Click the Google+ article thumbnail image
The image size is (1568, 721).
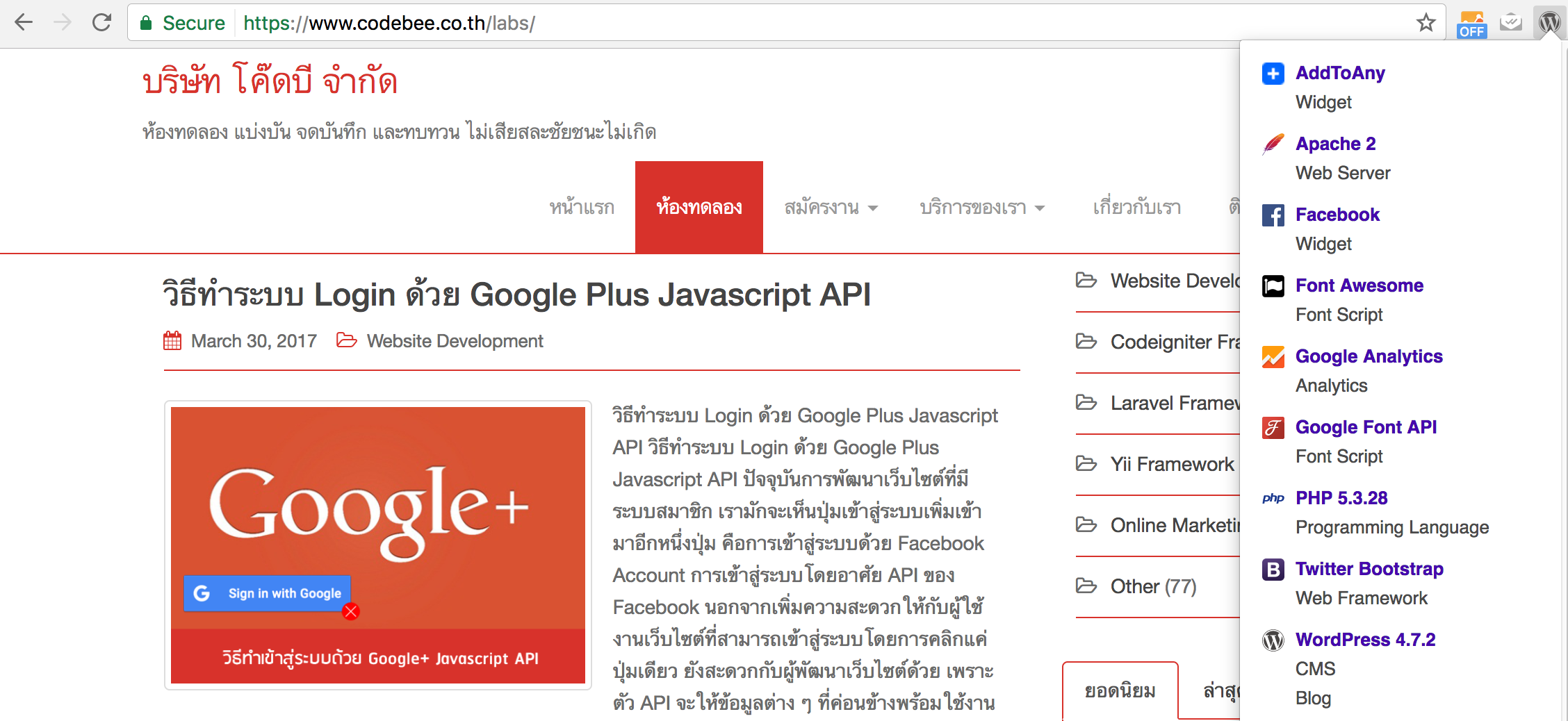tap(377, 545)
